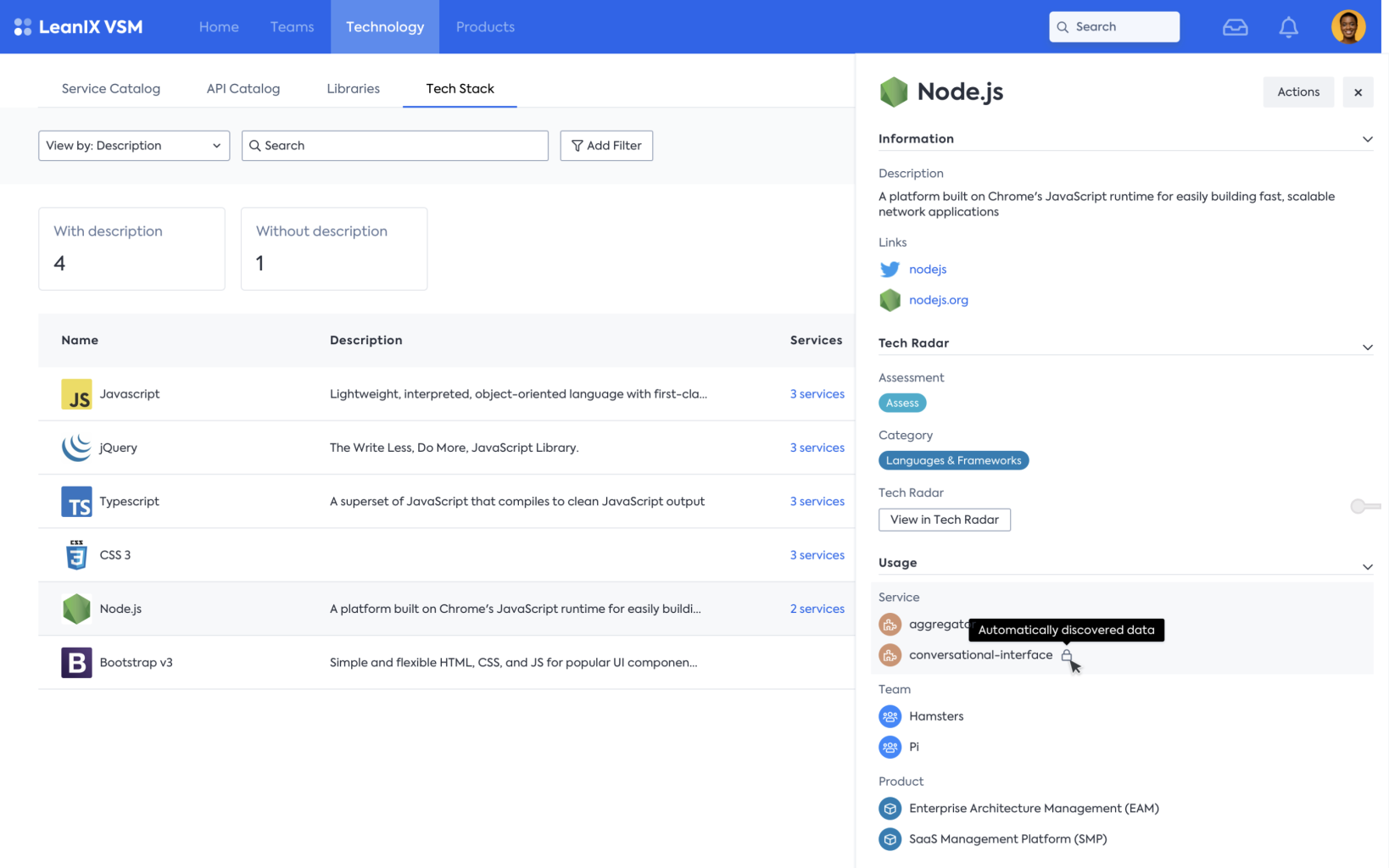Open CSS 3's 3 services link
This screenshot has width=1389, height=868.
(x=817, y=555)
